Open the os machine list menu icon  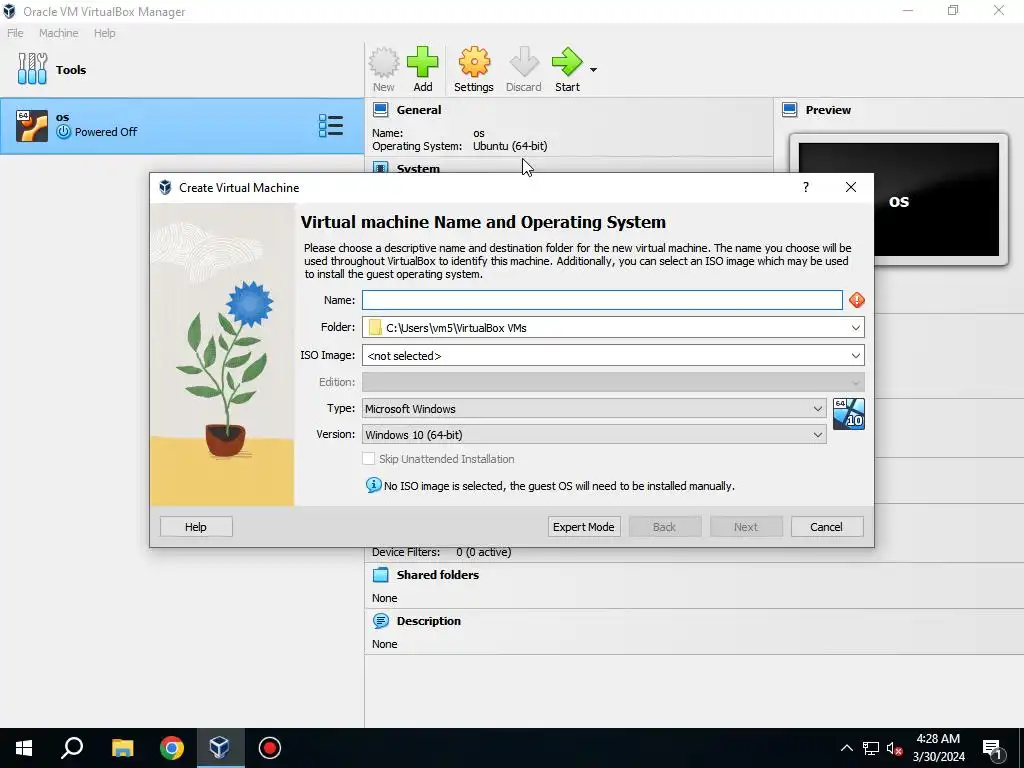point(330,125)
